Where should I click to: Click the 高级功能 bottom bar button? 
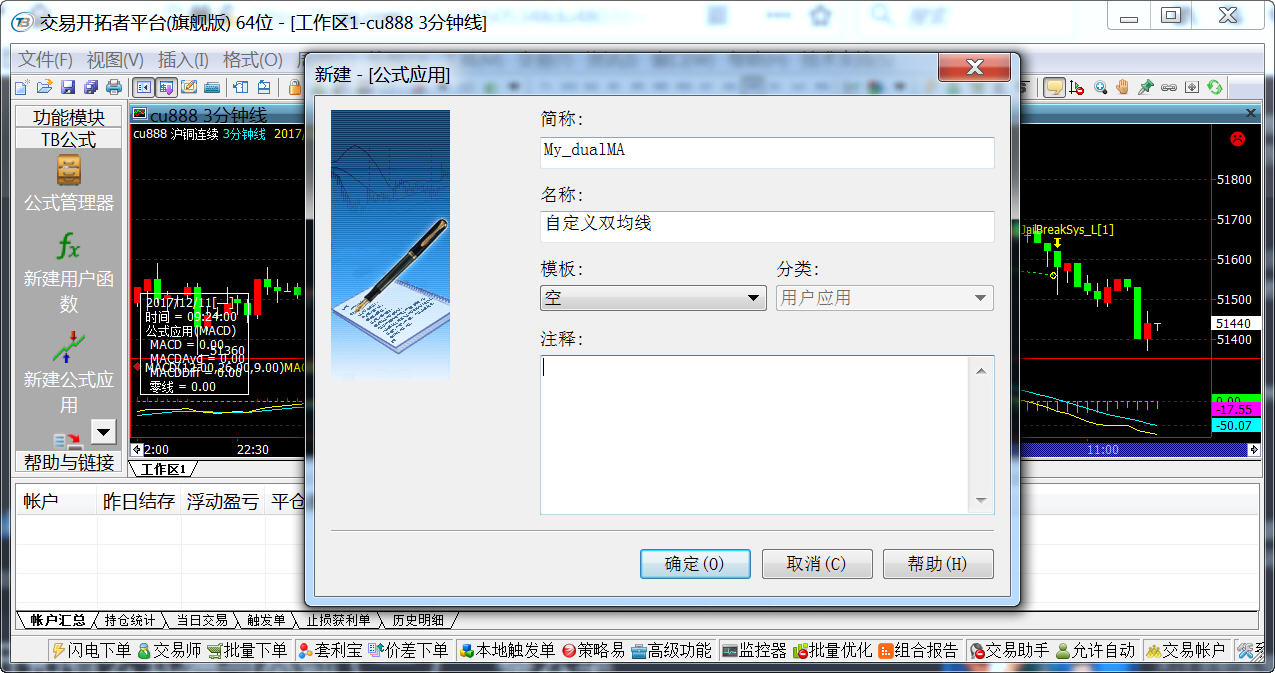671,651
